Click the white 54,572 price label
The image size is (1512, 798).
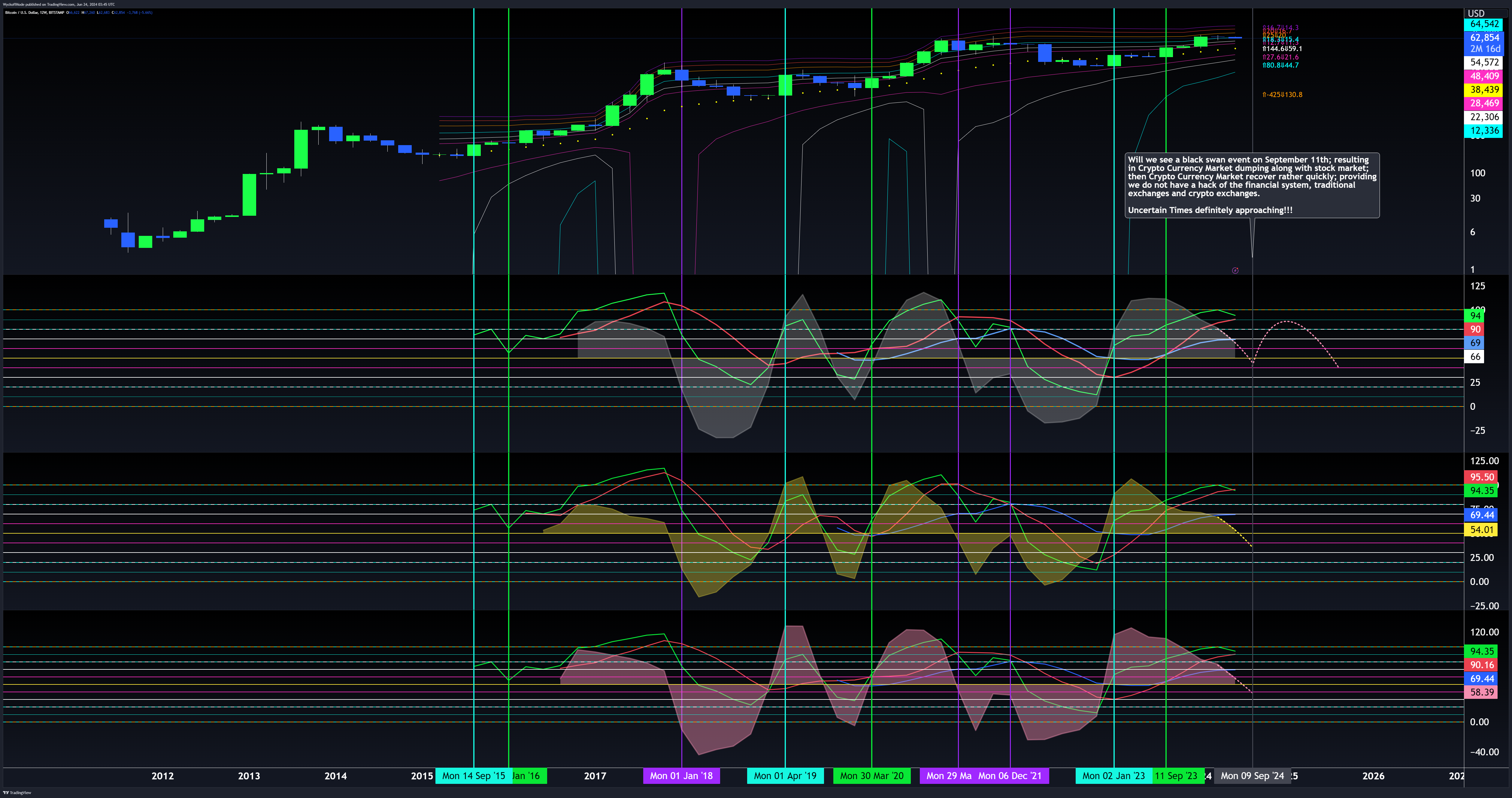click(1484, 62)
